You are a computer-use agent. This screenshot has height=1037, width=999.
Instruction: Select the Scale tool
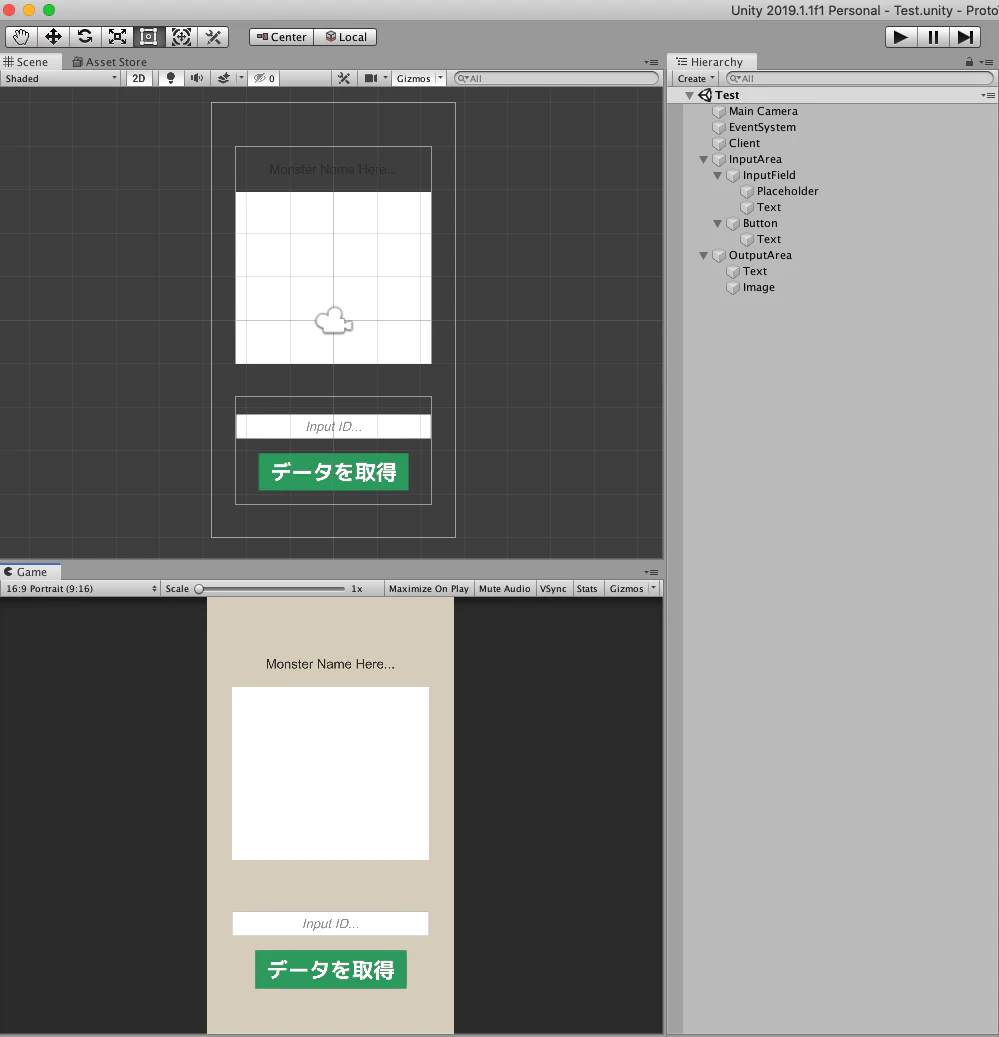117,36
